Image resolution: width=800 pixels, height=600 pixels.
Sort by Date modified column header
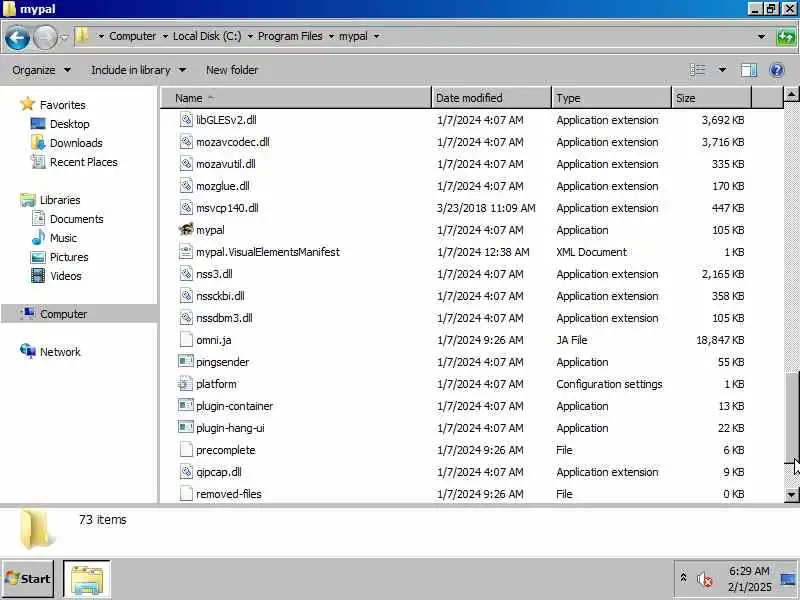coord(491,98)
